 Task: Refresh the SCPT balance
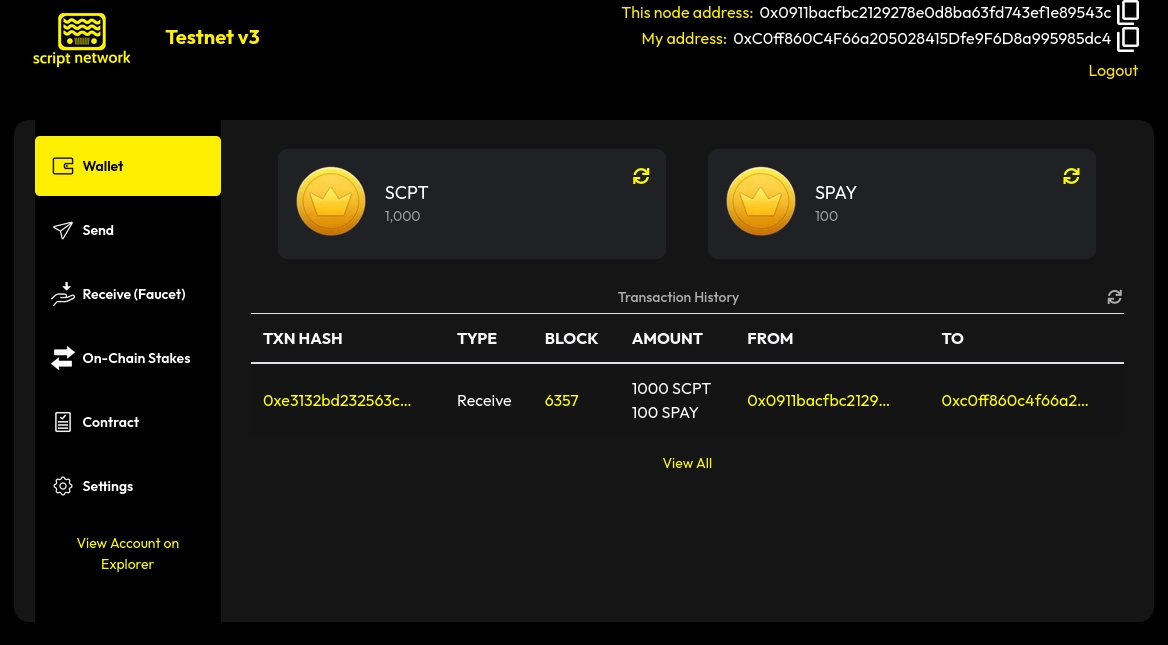pos(641,176)
